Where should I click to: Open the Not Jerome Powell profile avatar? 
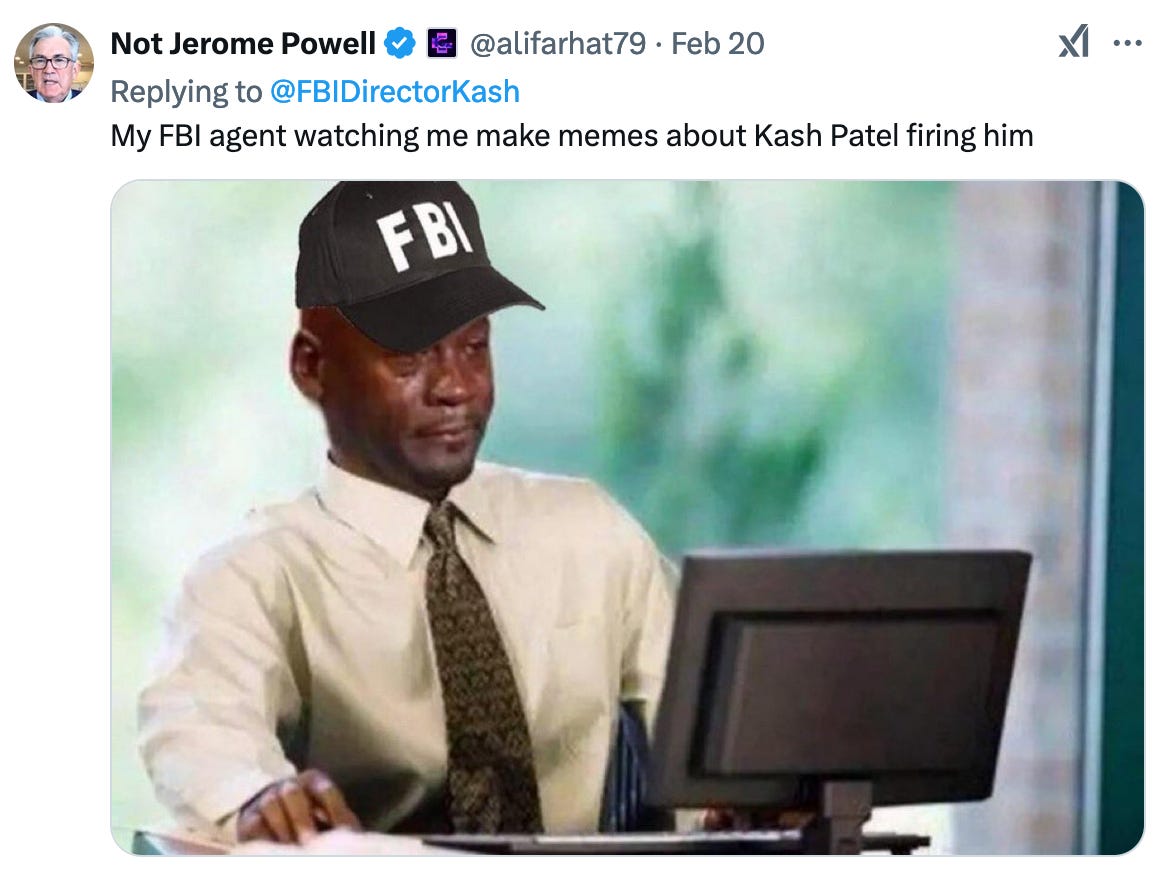53,62
